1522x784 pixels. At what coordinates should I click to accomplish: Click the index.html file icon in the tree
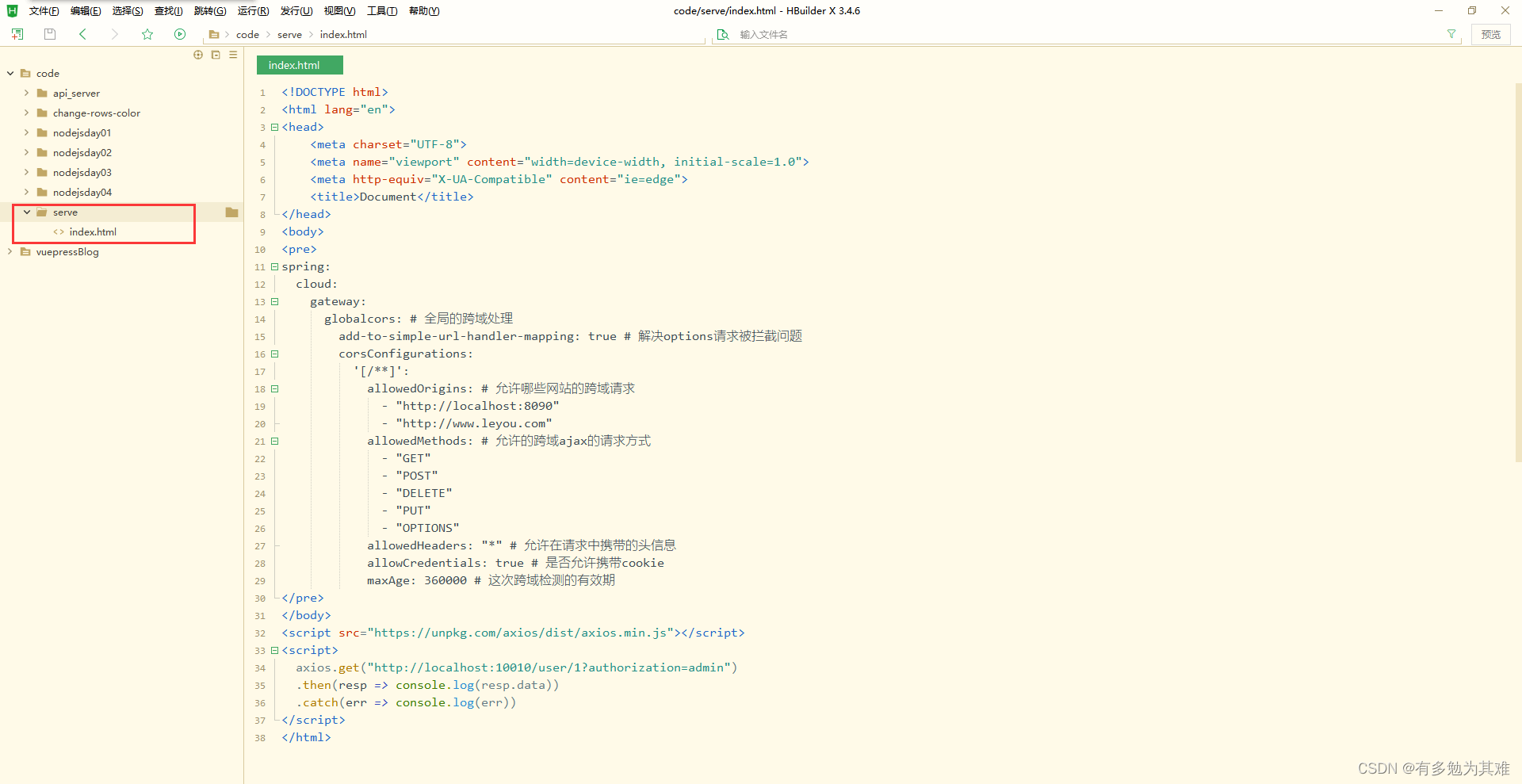(x=59, y=232)
